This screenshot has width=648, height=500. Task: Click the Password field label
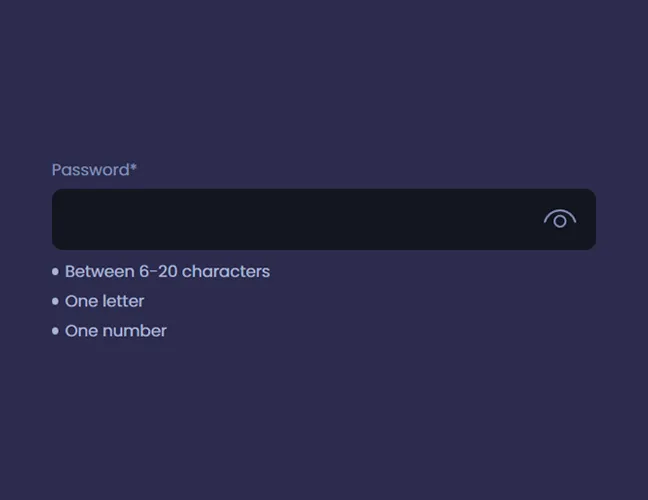tap(90, 170)
